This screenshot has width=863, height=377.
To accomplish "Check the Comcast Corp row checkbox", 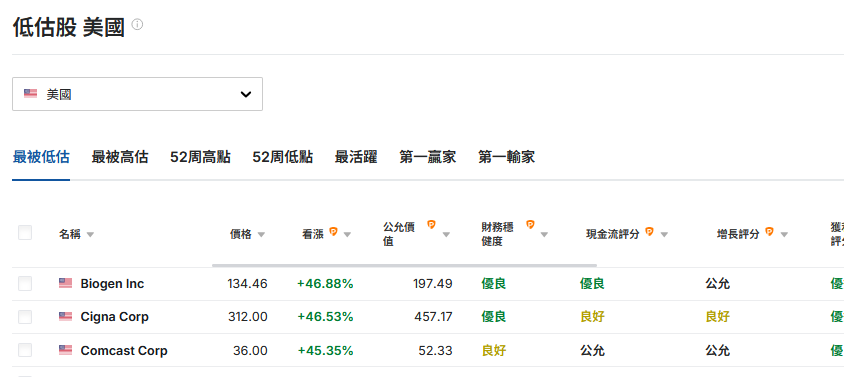I will (25, 350).
